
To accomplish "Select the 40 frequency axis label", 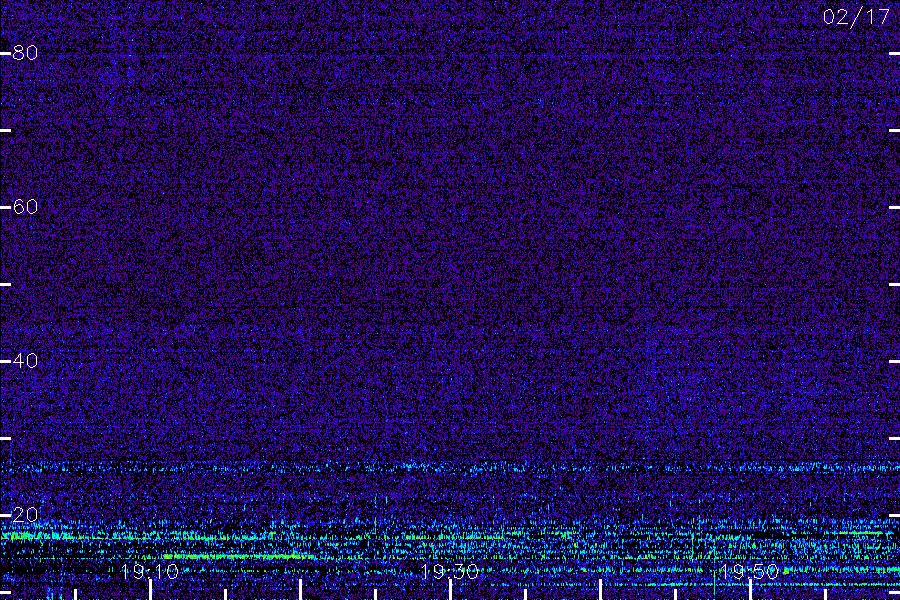I will pos(25,361).
